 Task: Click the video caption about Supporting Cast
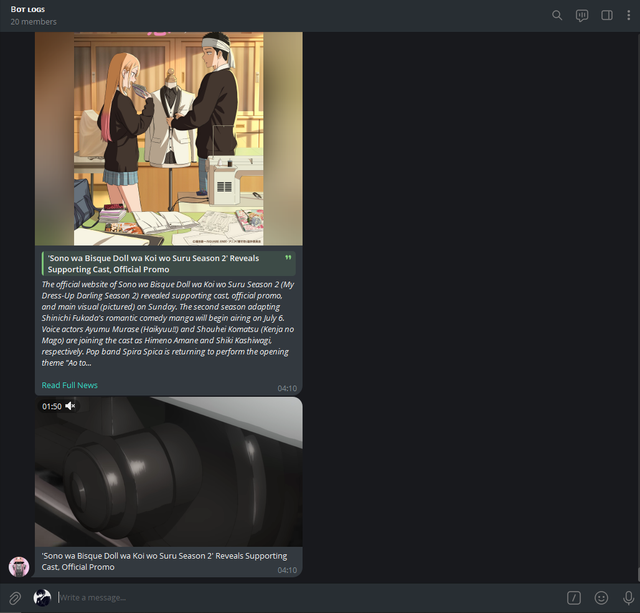click(164, 561)
